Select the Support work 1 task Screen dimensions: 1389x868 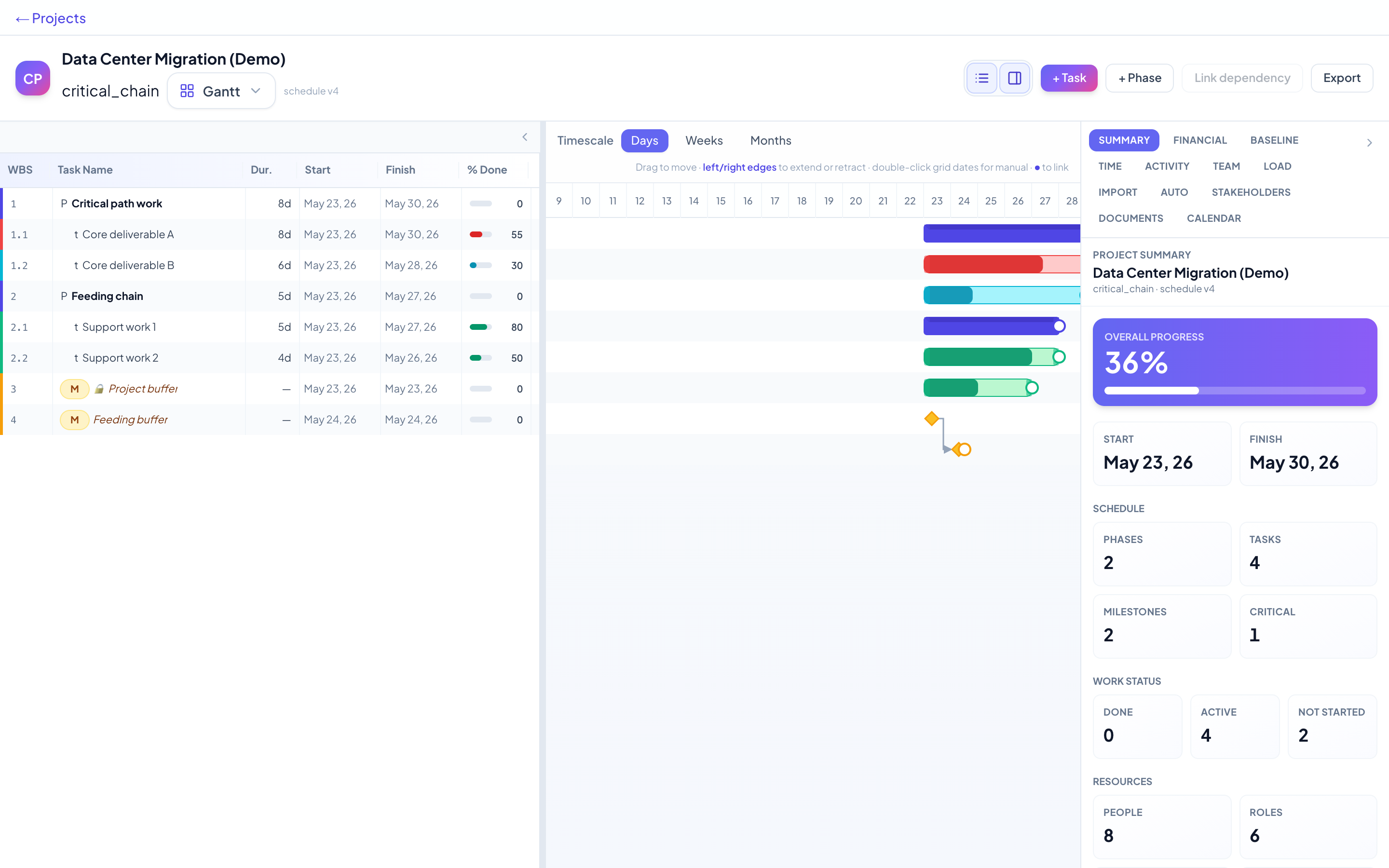270,327
